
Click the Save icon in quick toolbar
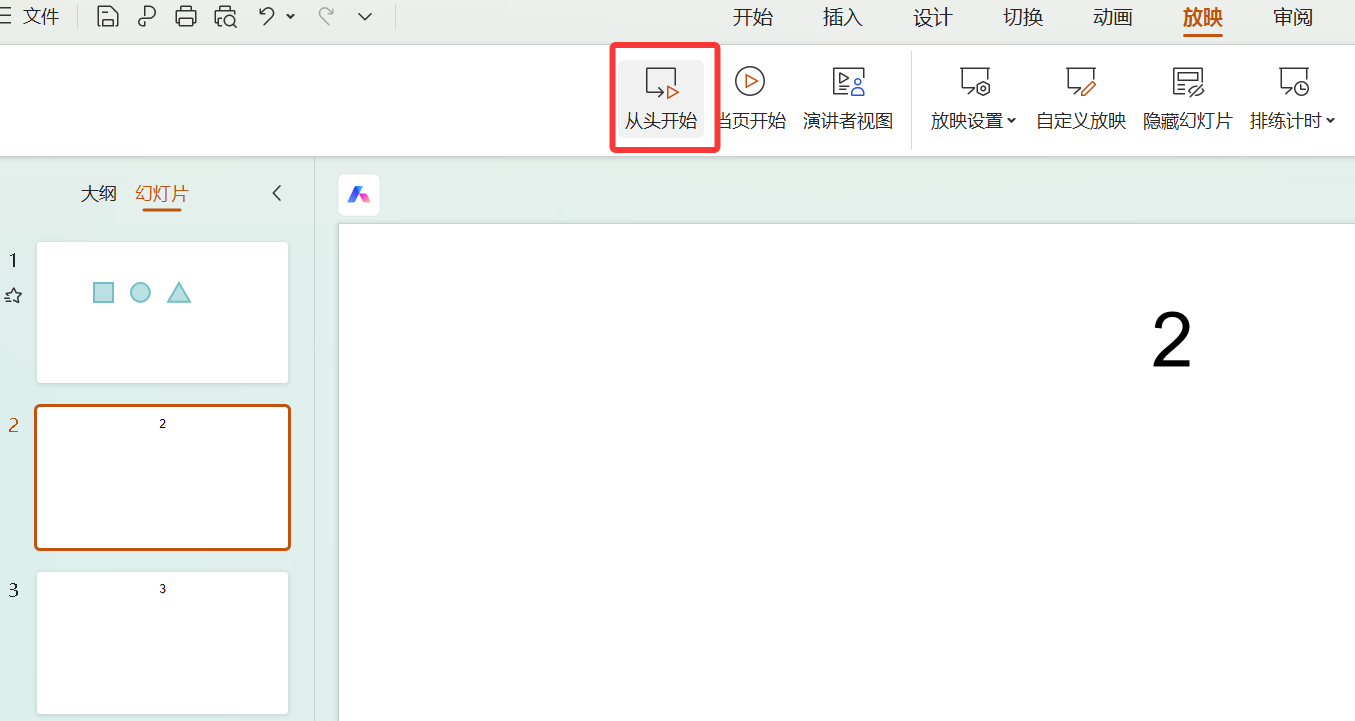coord(107,16)
